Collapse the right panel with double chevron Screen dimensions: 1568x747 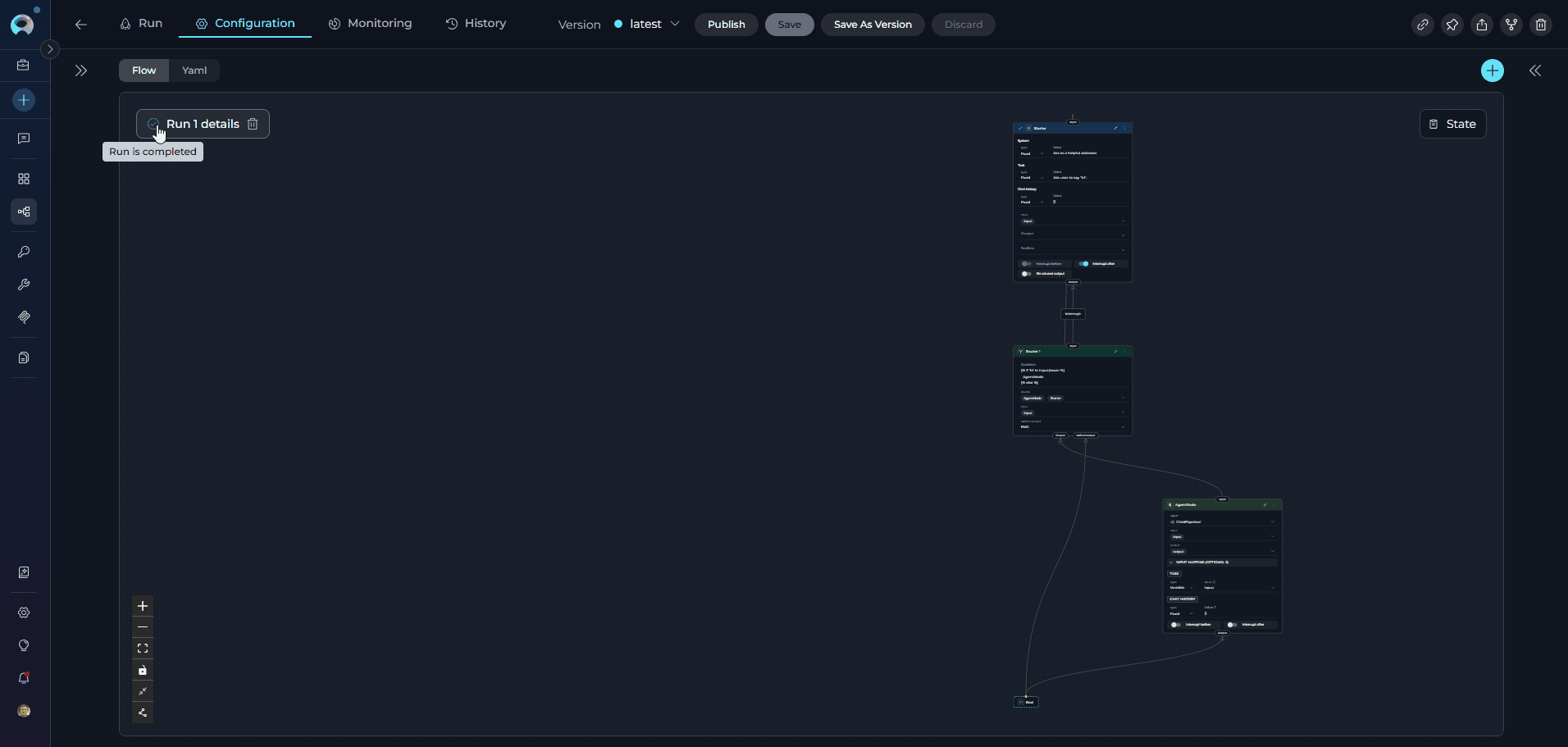(1534, 71)
